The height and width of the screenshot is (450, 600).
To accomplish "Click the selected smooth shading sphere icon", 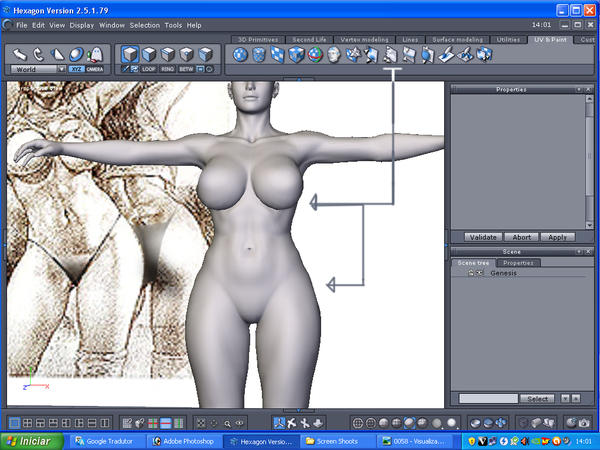I will tap(410, 423).
